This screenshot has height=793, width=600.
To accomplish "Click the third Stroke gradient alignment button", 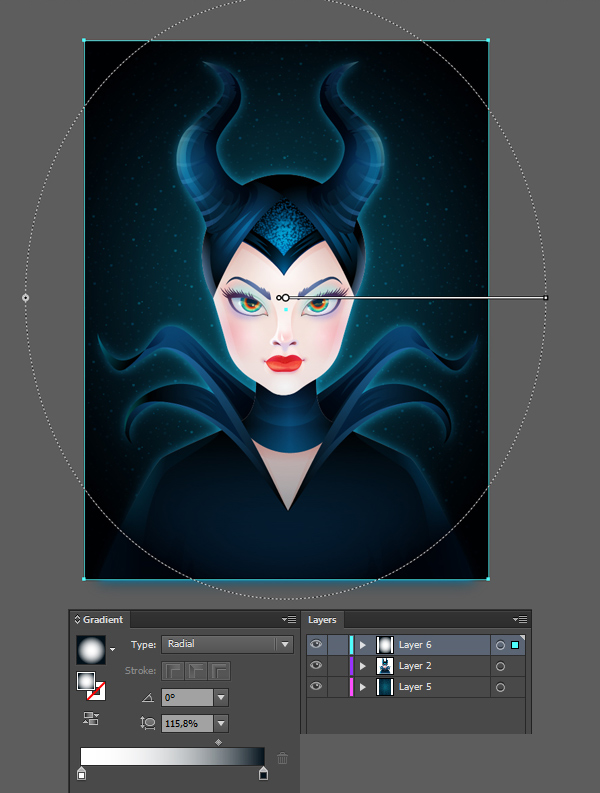I will (219, 671).
